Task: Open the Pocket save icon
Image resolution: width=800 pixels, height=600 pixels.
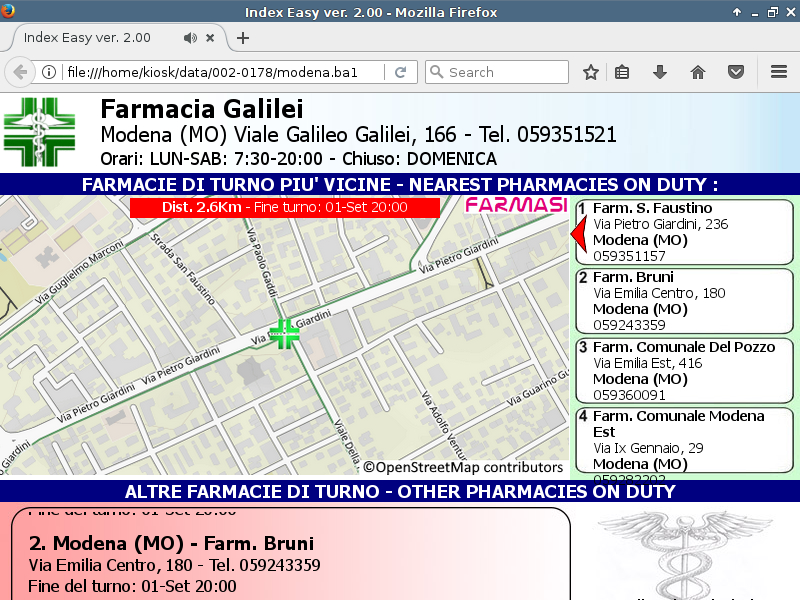Action: click(x=735, y=72)
